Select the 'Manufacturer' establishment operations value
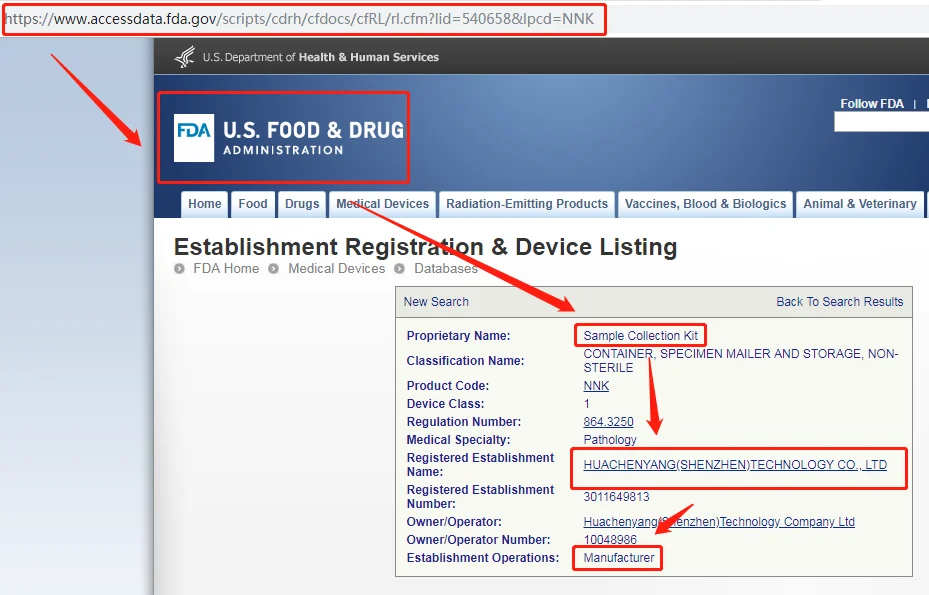Screen dimensions: 929x595 coord(619,558)
